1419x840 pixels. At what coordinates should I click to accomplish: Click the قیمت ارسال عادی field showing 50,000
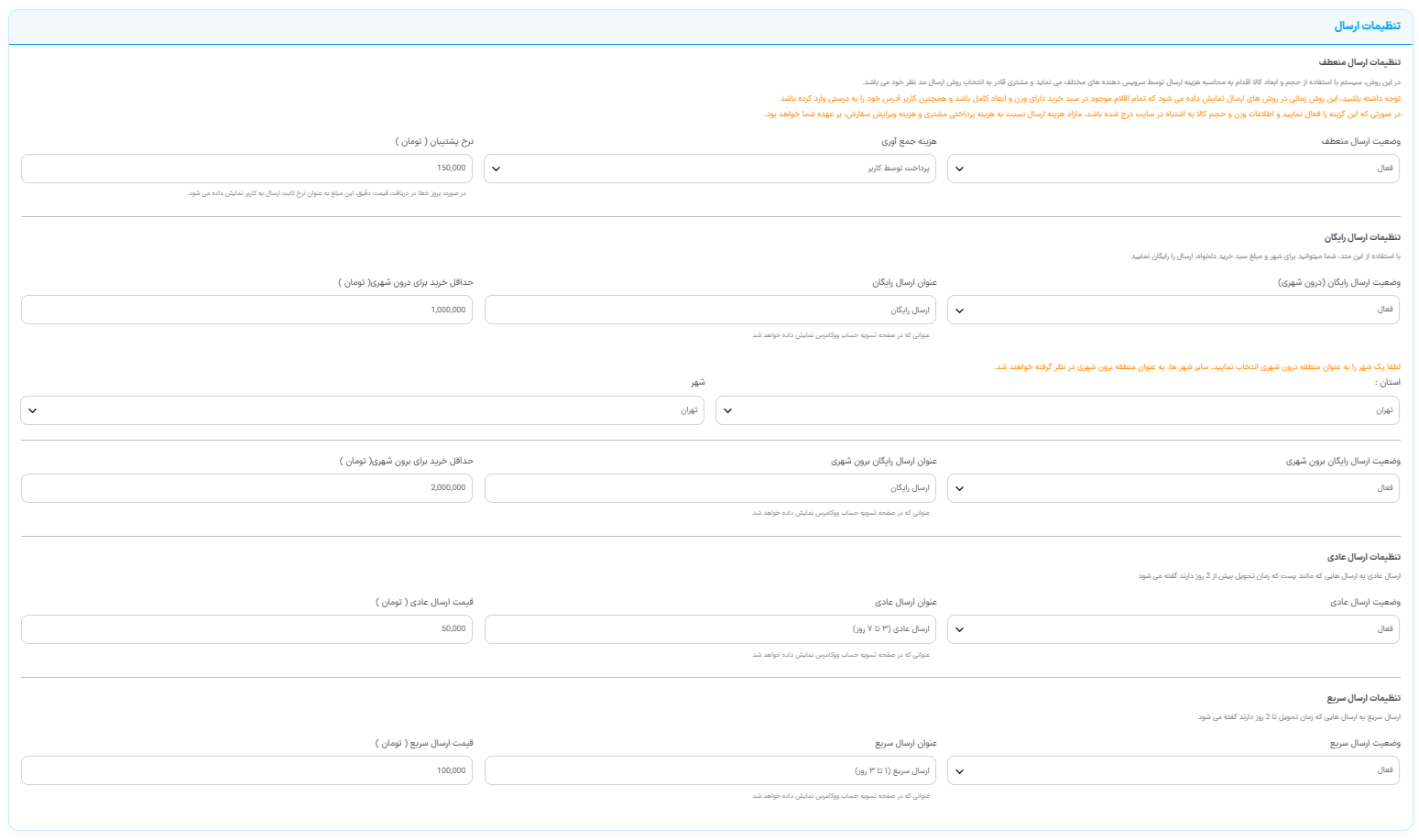(246, 629)
